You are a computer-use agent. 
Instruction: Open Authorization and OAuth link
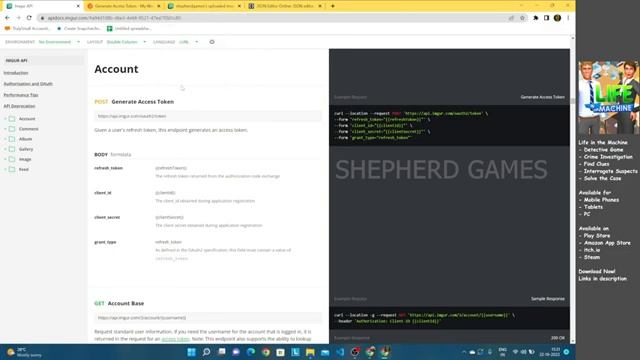click(x=28, y=84)
